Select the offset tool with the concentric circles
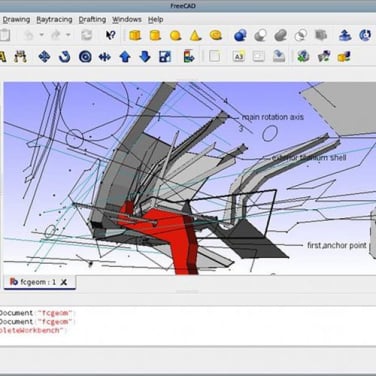 [x=85, y=57]
